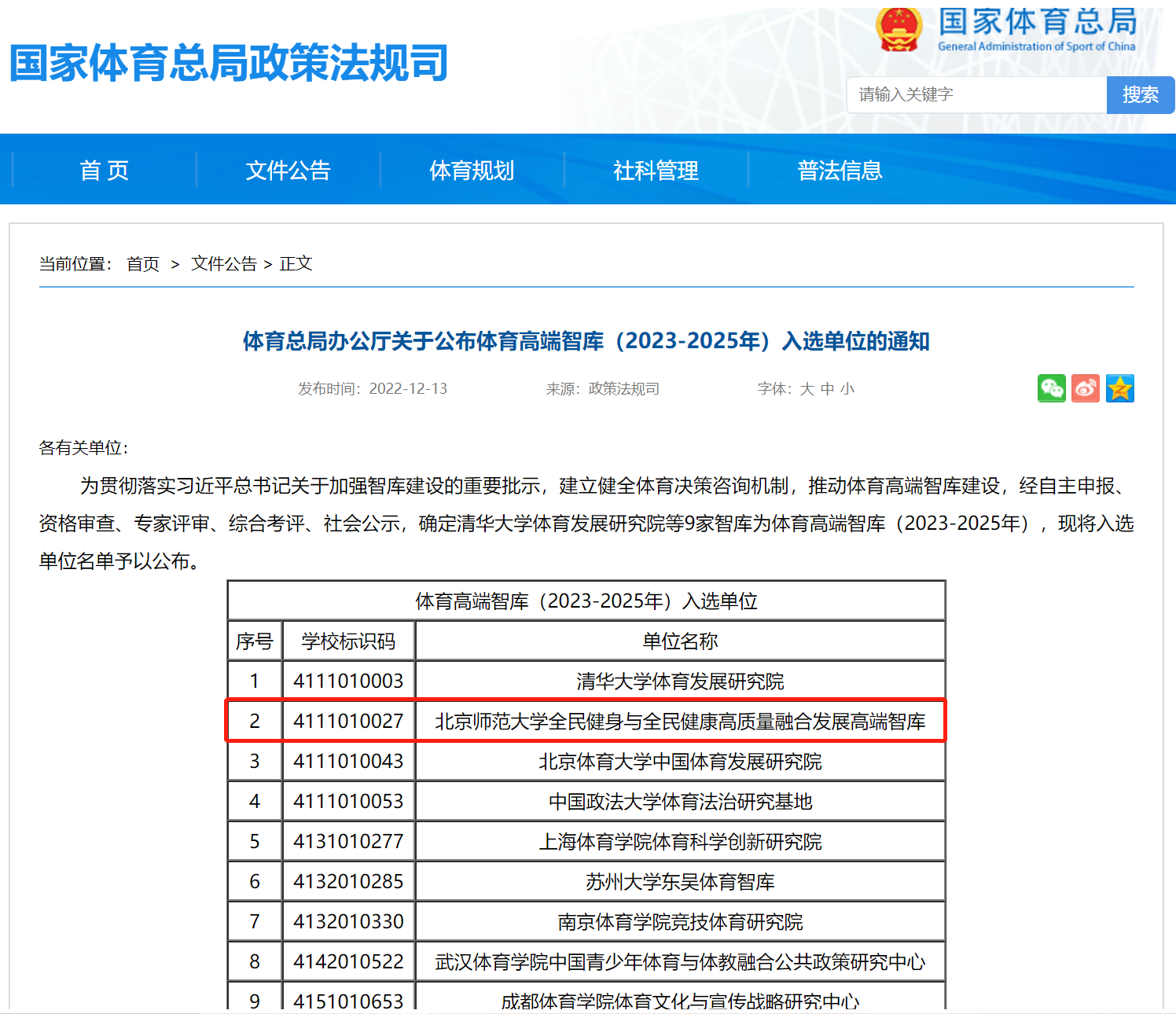
Task: Set font size to 中
Action: [827, 389]
